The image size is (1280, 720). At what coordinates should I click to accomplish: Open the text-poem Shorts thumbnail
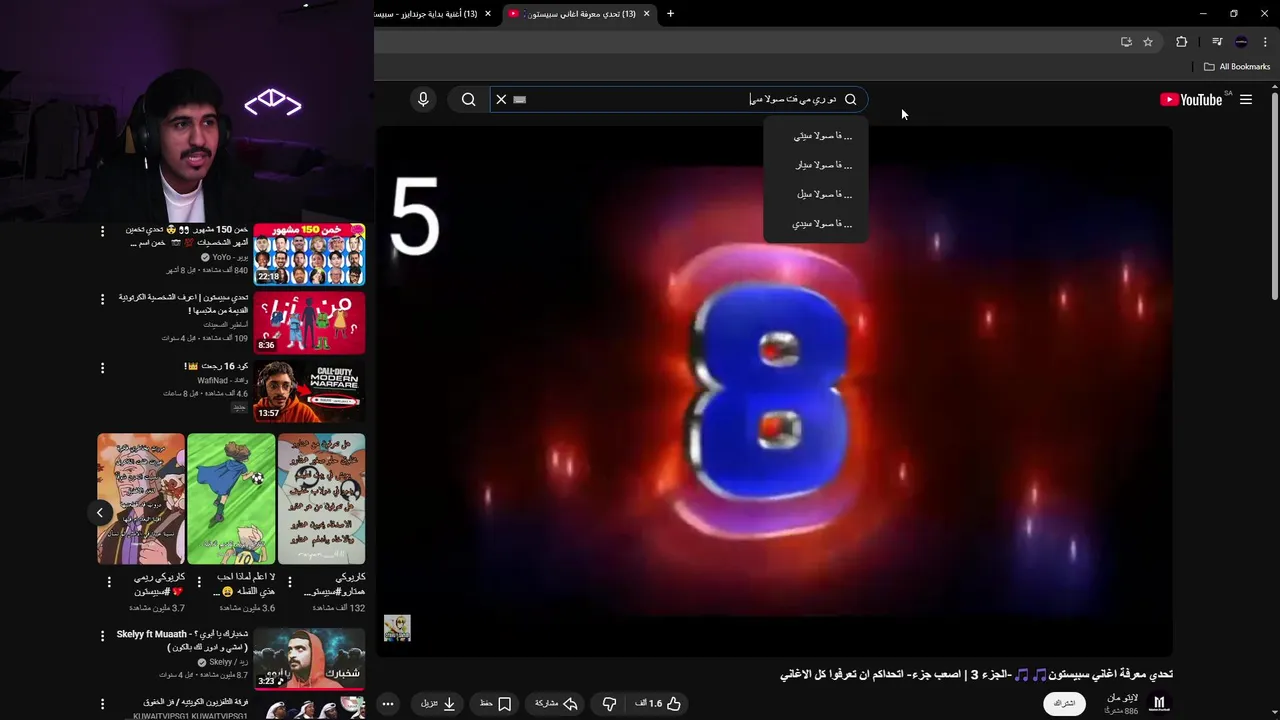(321, 498)
